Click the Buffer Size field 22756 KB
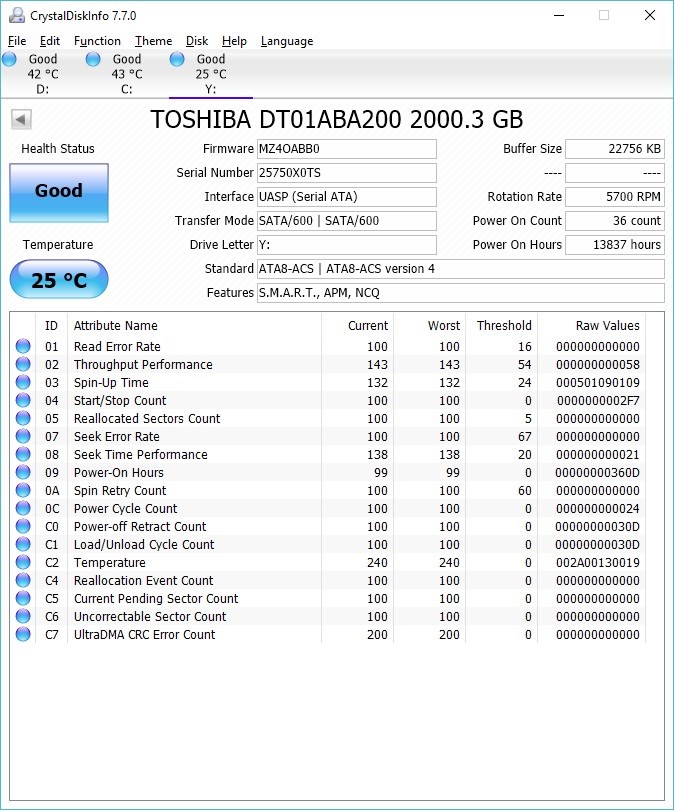The image size is (675, 812). tap(614, 149)
